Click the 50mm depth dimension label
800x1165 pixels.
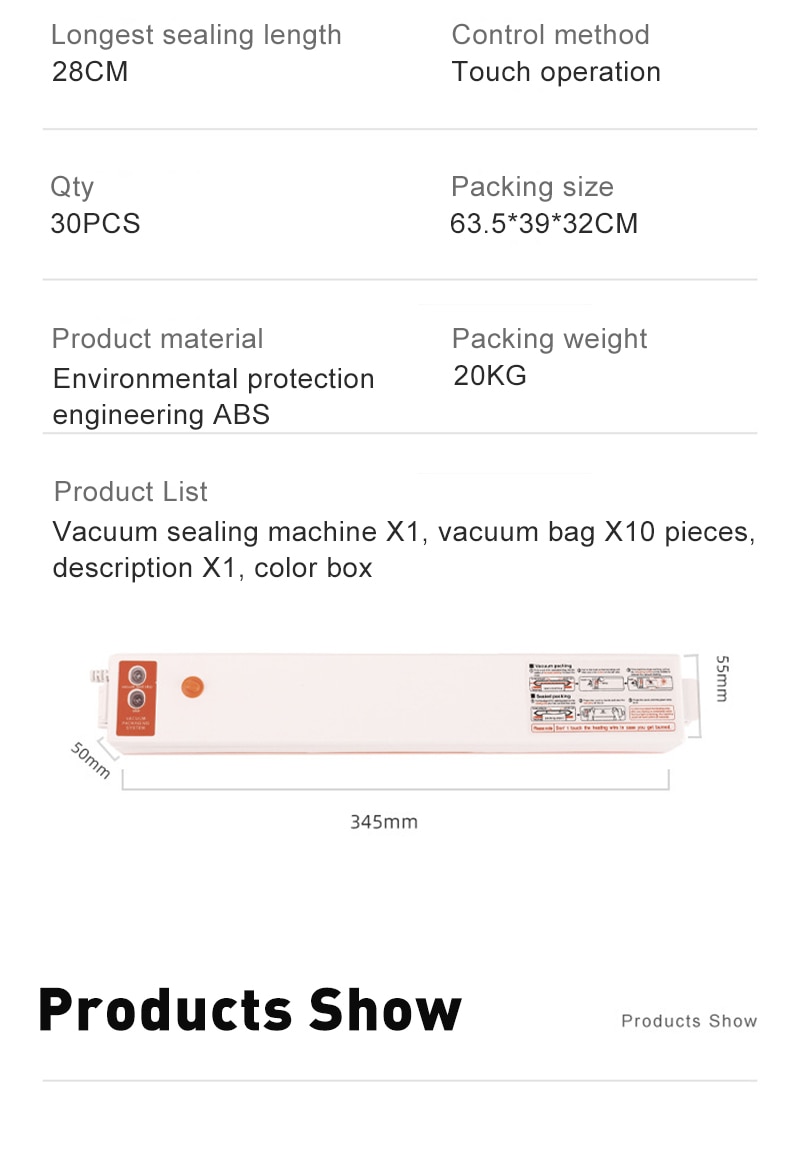point(91,760)
